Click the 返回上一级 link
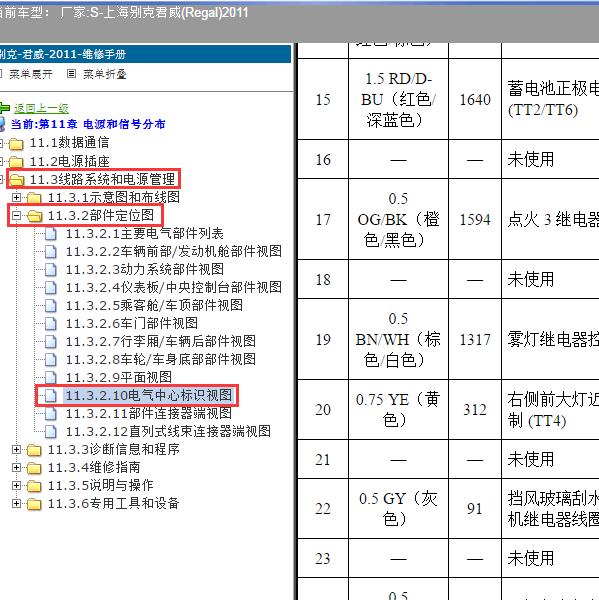599x600 pixels. point(41,109)
